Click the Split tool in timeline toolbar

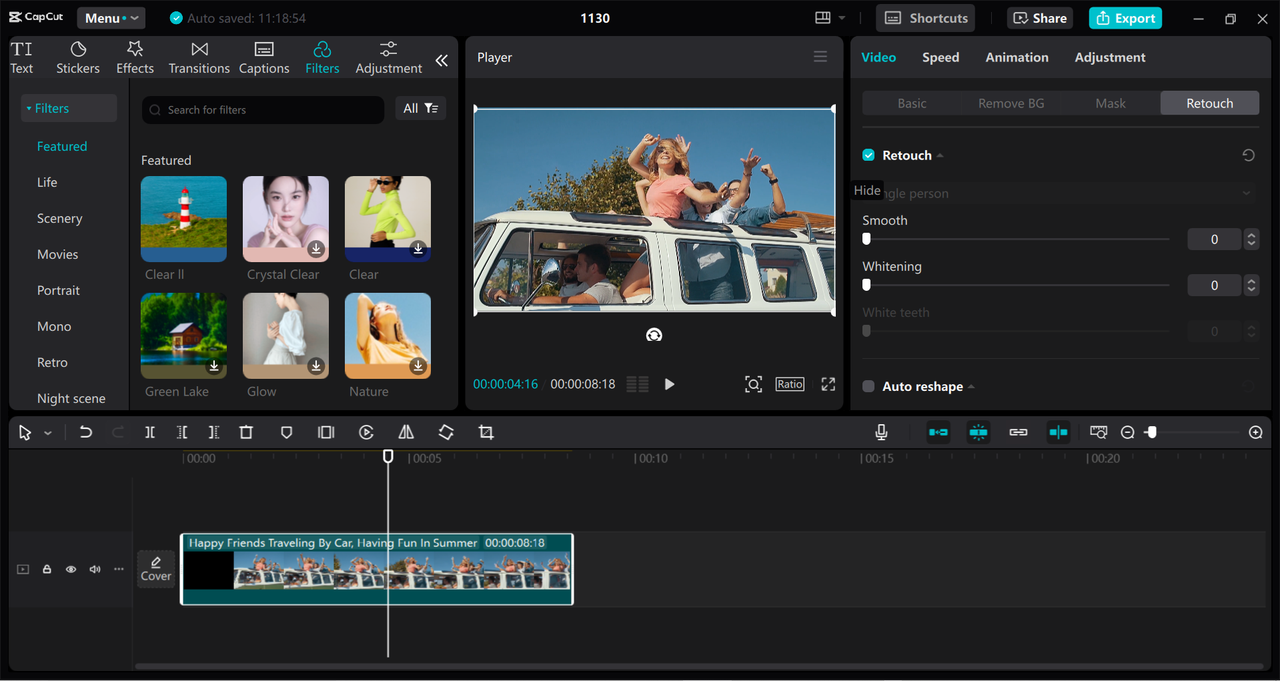pos(150,432)
